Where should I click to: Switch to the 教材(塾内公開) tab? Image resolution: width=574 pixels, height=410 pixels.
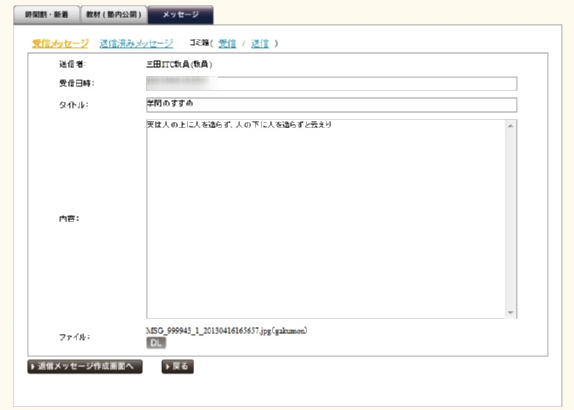click(114, 15)
